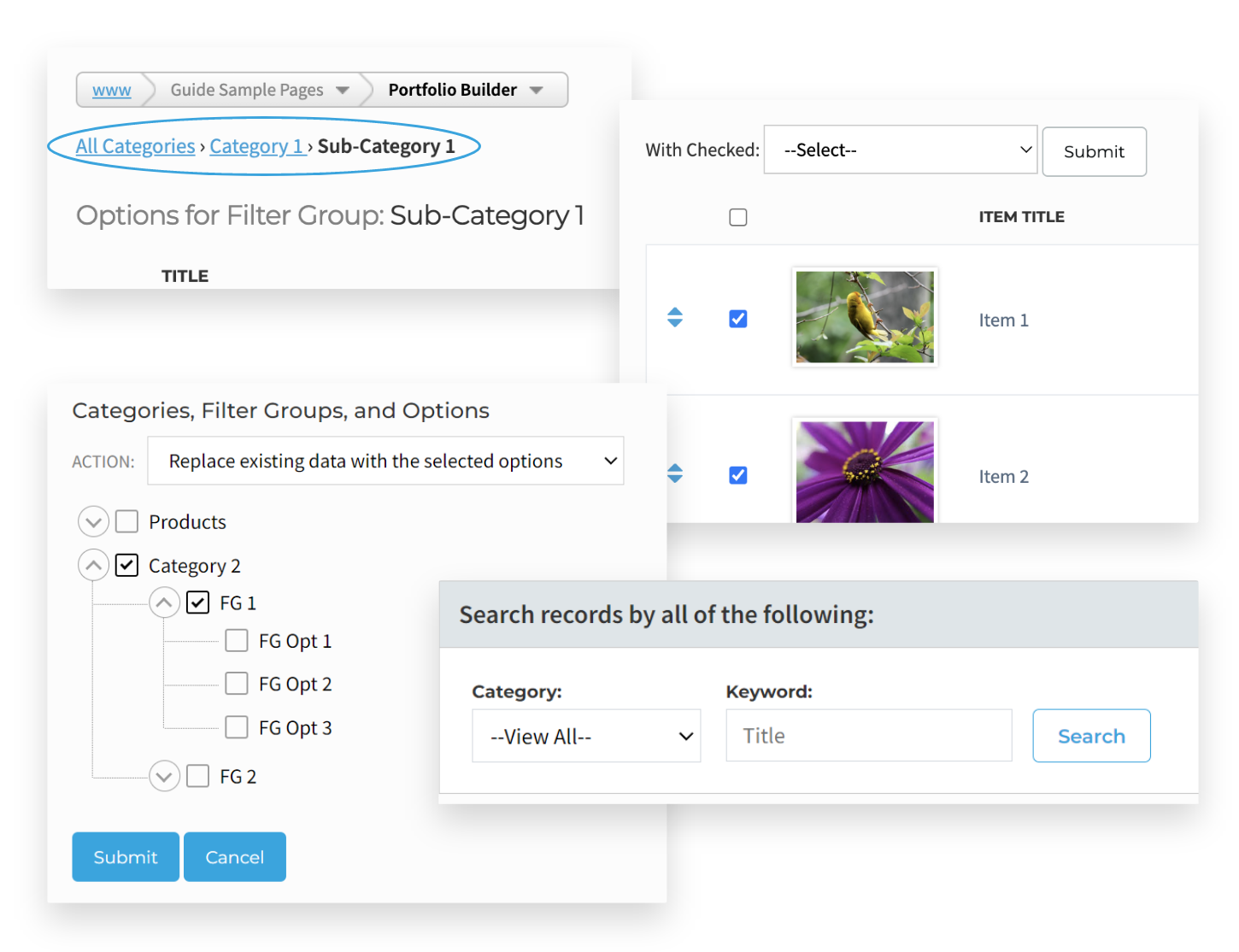The height and width of the screenshot is (952, 1239).
Task: Uncheck the Item 1 checkbox
Action: click(737, 318)
